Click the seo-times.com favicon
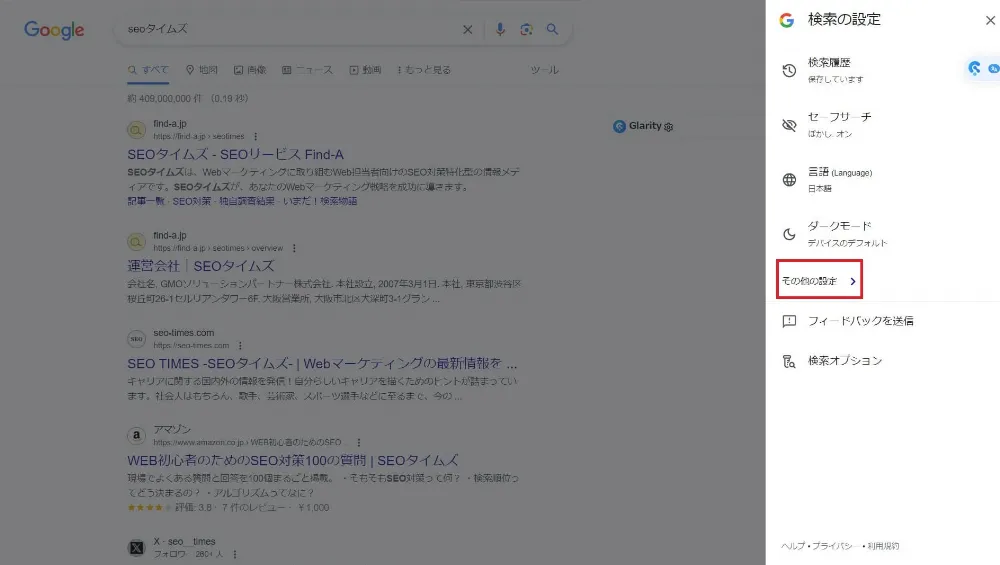 136,339
